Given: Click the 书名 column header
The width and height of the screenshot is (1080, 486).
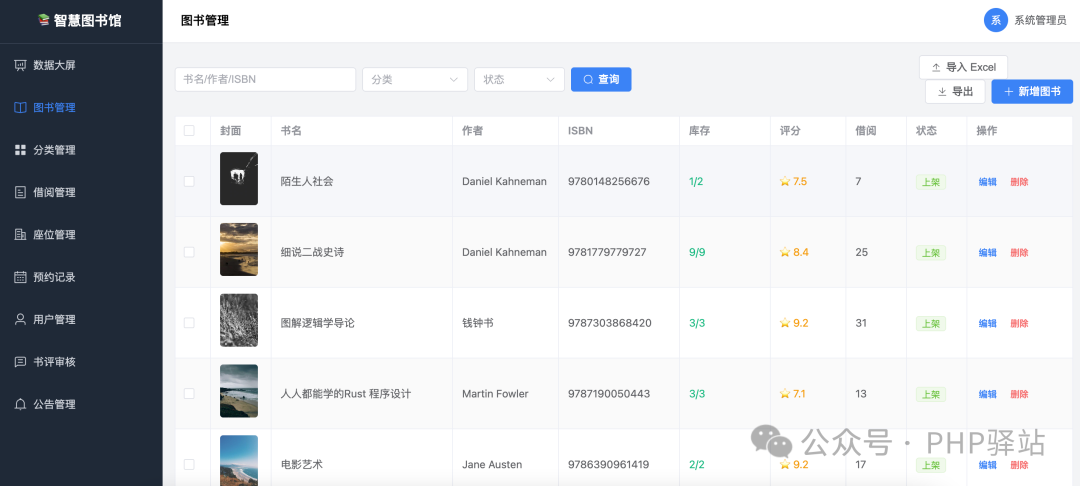Looking at the screenshot, I should 291,130.
